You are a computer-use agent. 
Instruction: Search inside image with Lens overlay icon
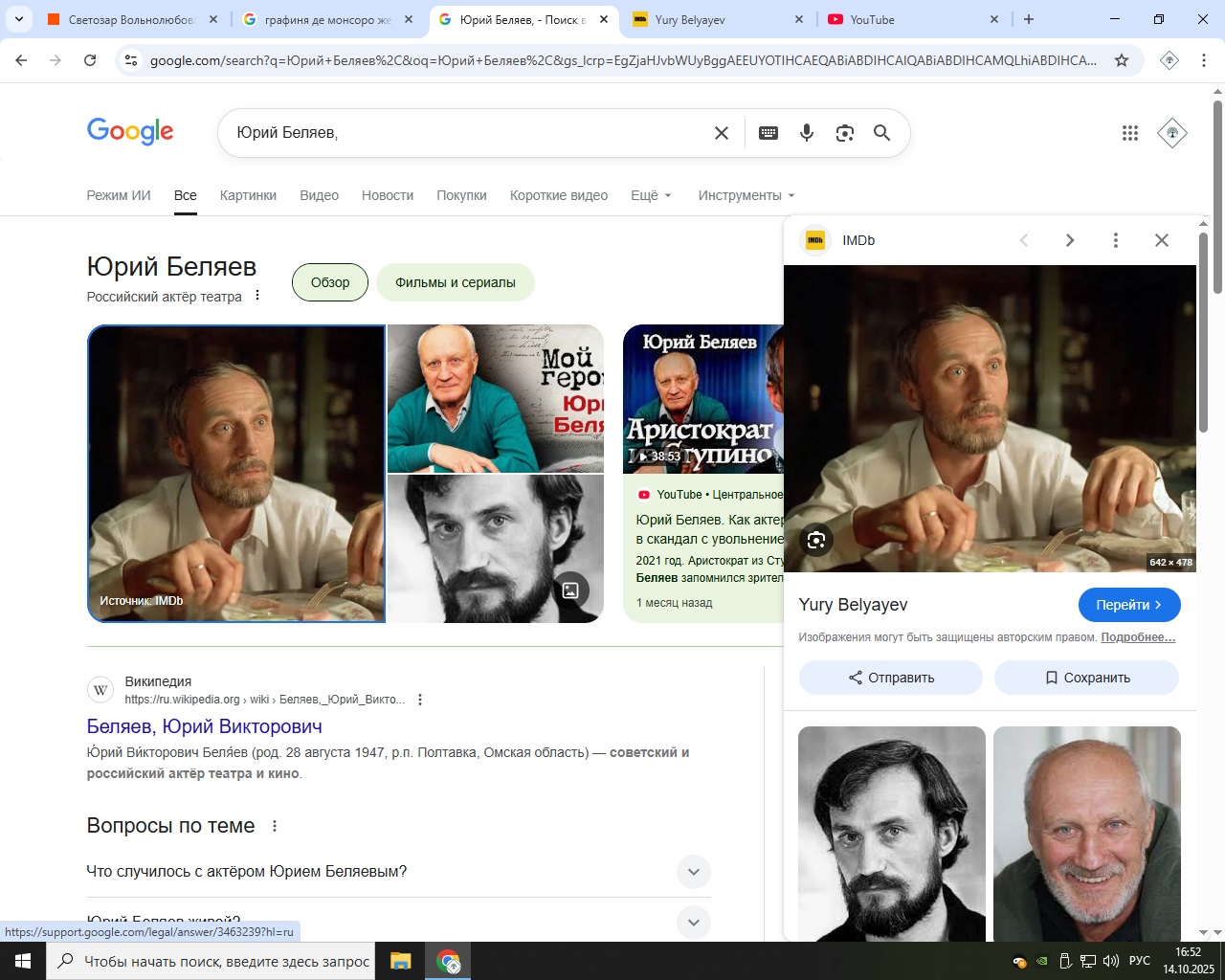[x=815, y=541]
